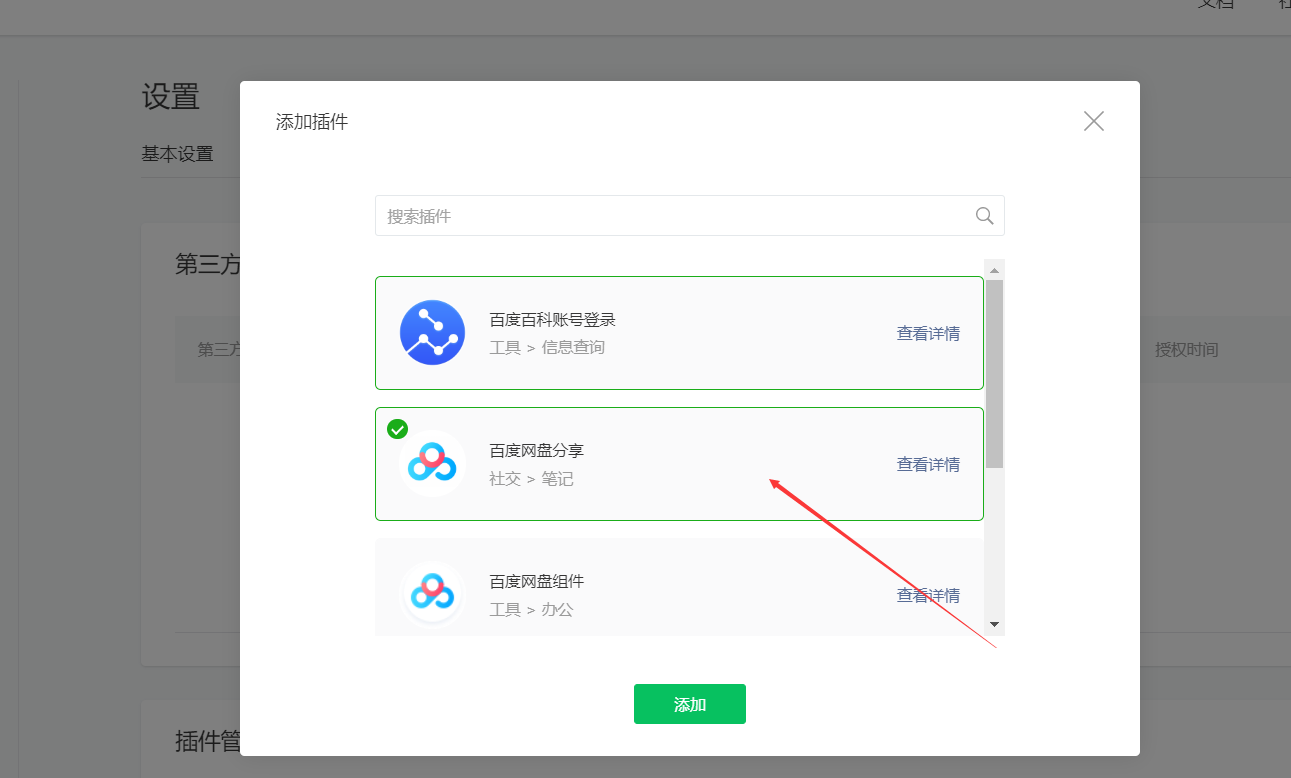This screenshot has width=1291, height=778.
Task: Select the 百度网盘分享 plugin title
Action: (x=536, y=451)
